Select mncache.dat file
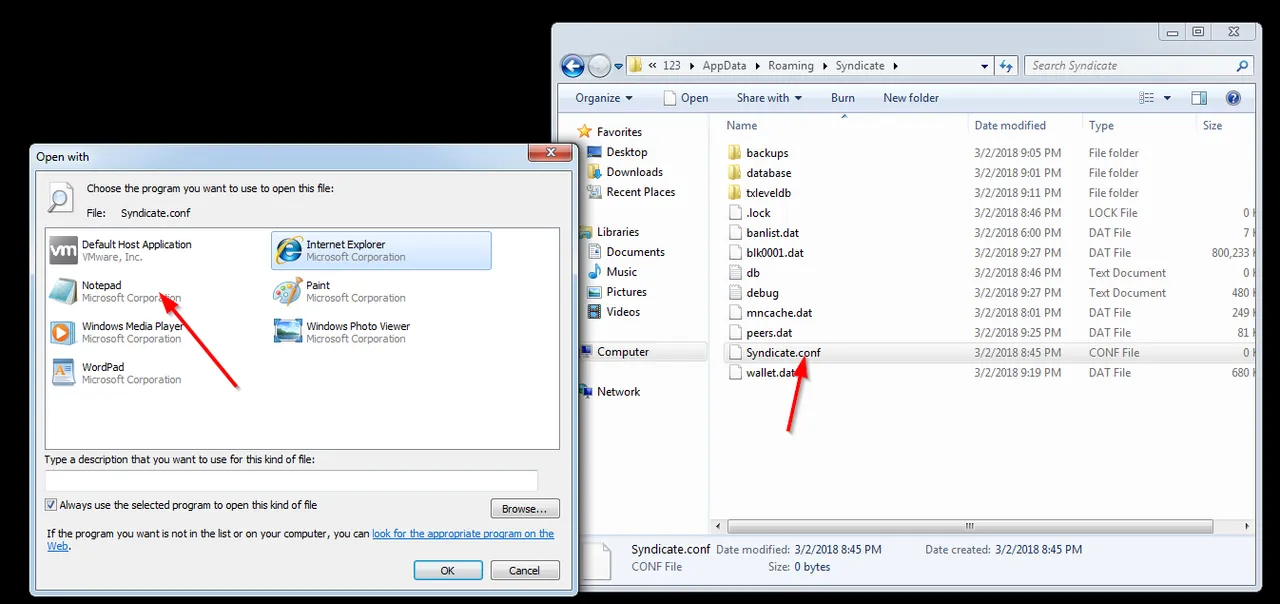Image resolution: width=1280 pixels, height=604 pixels. (779, 313)
